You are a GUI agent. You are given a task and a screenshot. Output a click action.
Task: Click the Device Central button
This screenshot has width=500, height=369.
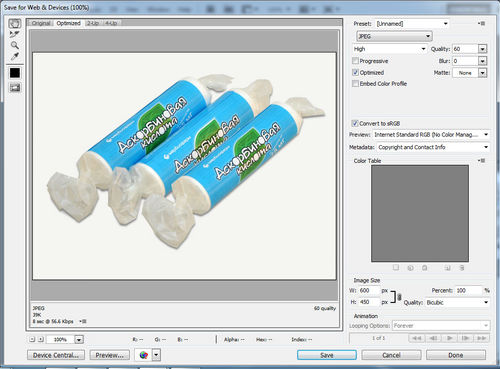(x=56, y=355)
